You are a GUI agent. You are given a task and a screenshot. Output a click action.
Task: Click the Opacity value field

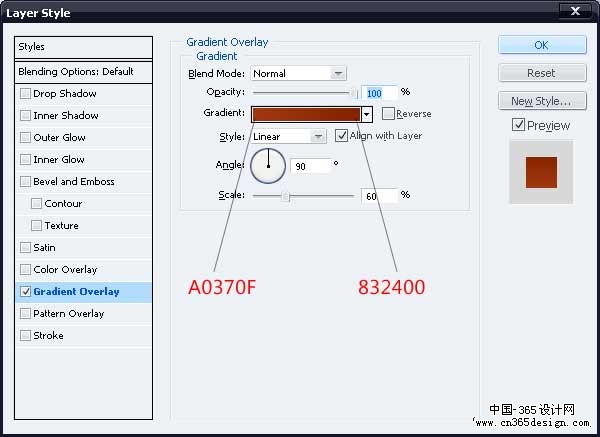tap(380, 93)
